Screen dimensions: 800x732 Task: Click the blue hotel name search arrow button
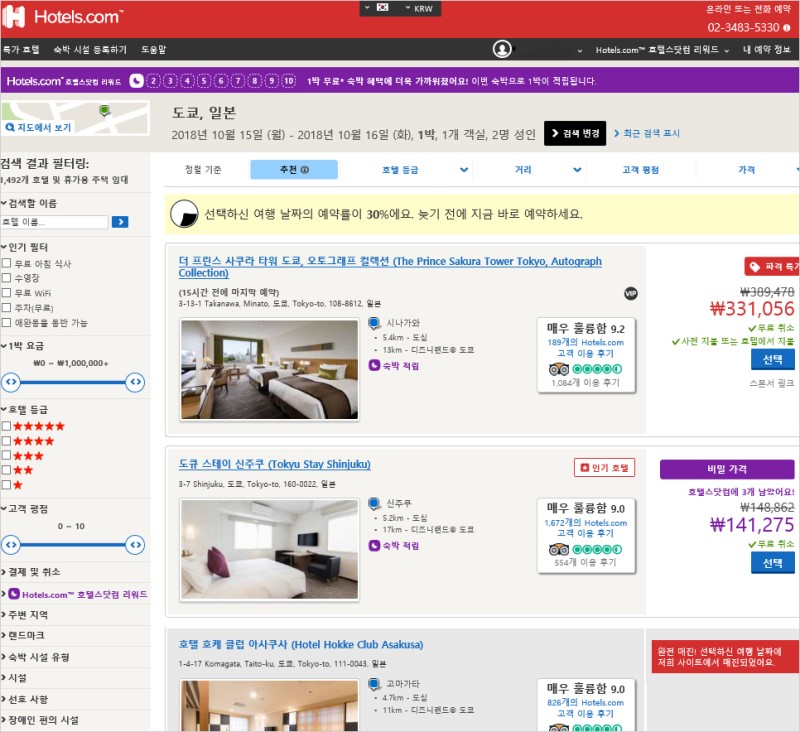tap(120, 222)
